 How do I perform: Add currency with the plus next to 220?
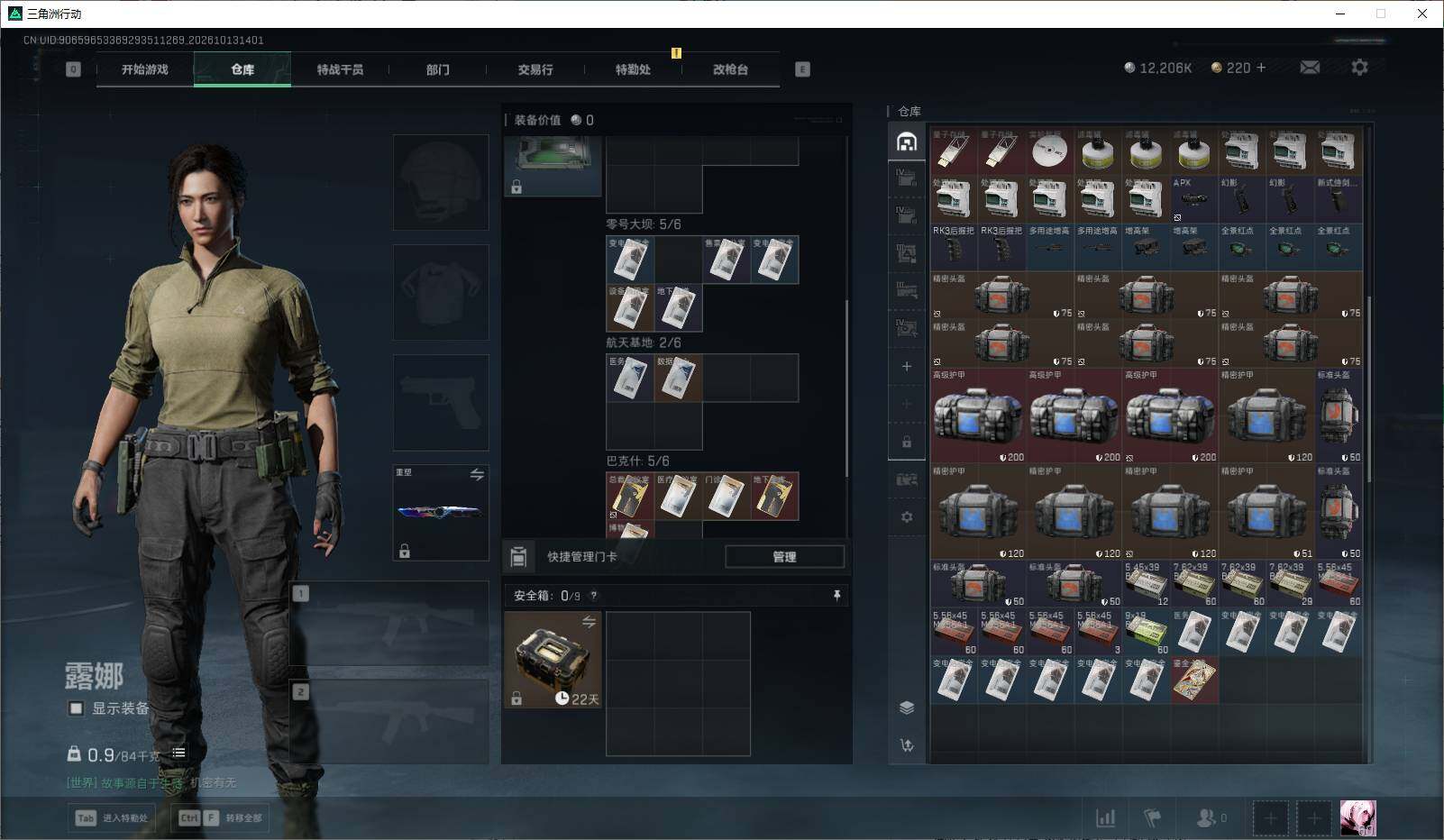click(x=1261, y=68)
